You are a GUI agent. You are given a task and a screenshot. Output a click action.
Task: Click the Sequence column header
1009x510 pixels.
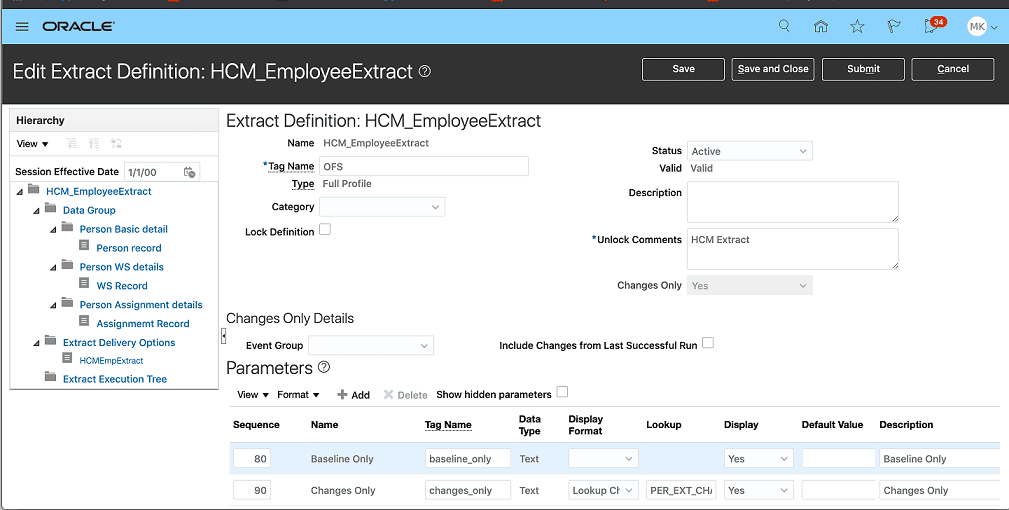pos(256,424)
